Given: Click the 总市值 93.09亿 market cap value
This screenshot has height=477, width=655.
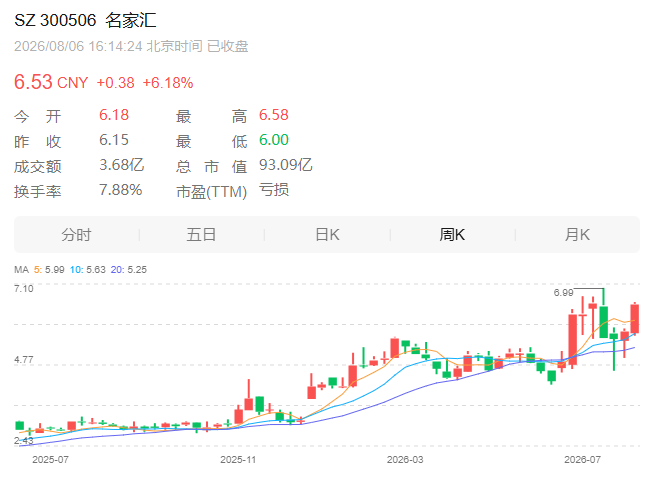Looking at the screenshot, I should coord(286,165).
